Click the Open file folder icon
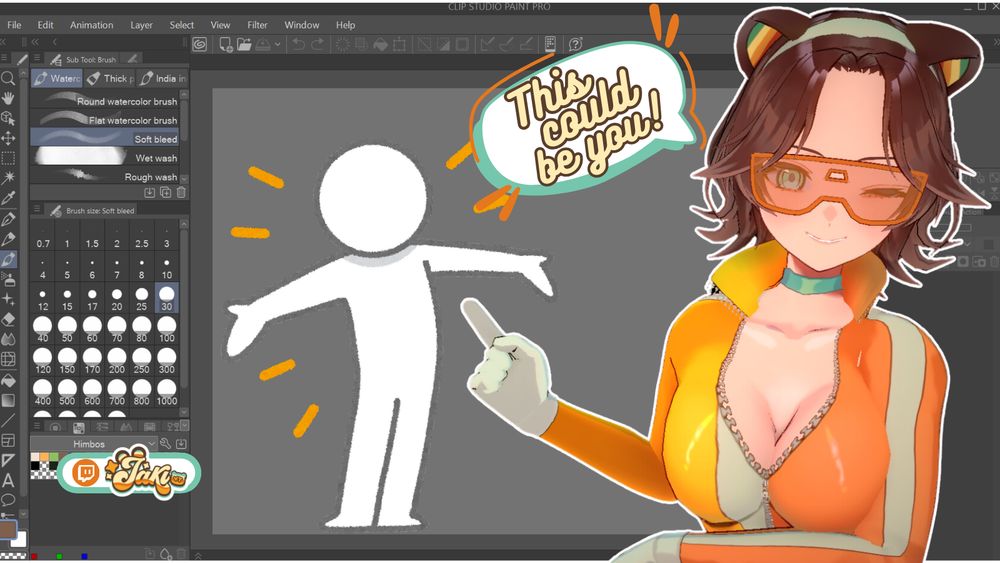 tap(244, 44)
